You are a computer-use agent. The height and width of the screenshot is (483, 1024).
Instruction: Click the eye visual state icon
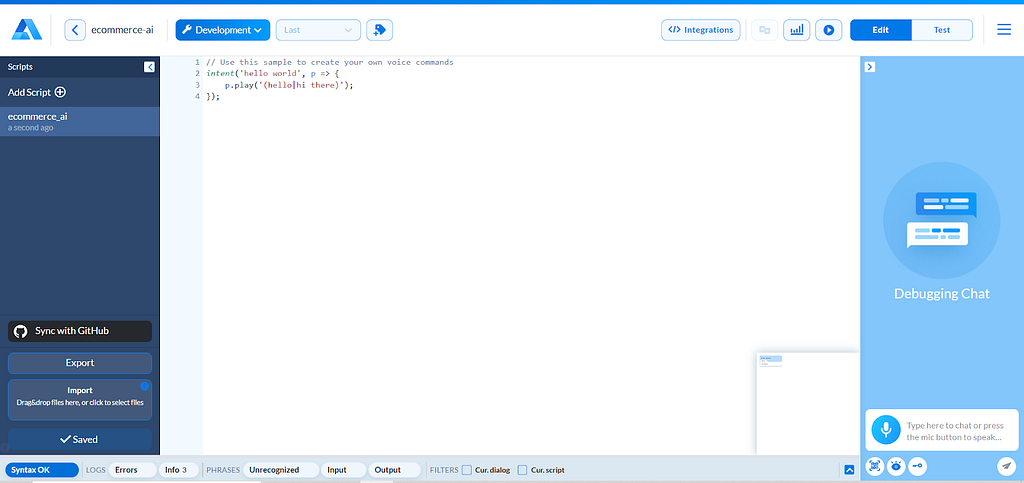tap(896, 466)
